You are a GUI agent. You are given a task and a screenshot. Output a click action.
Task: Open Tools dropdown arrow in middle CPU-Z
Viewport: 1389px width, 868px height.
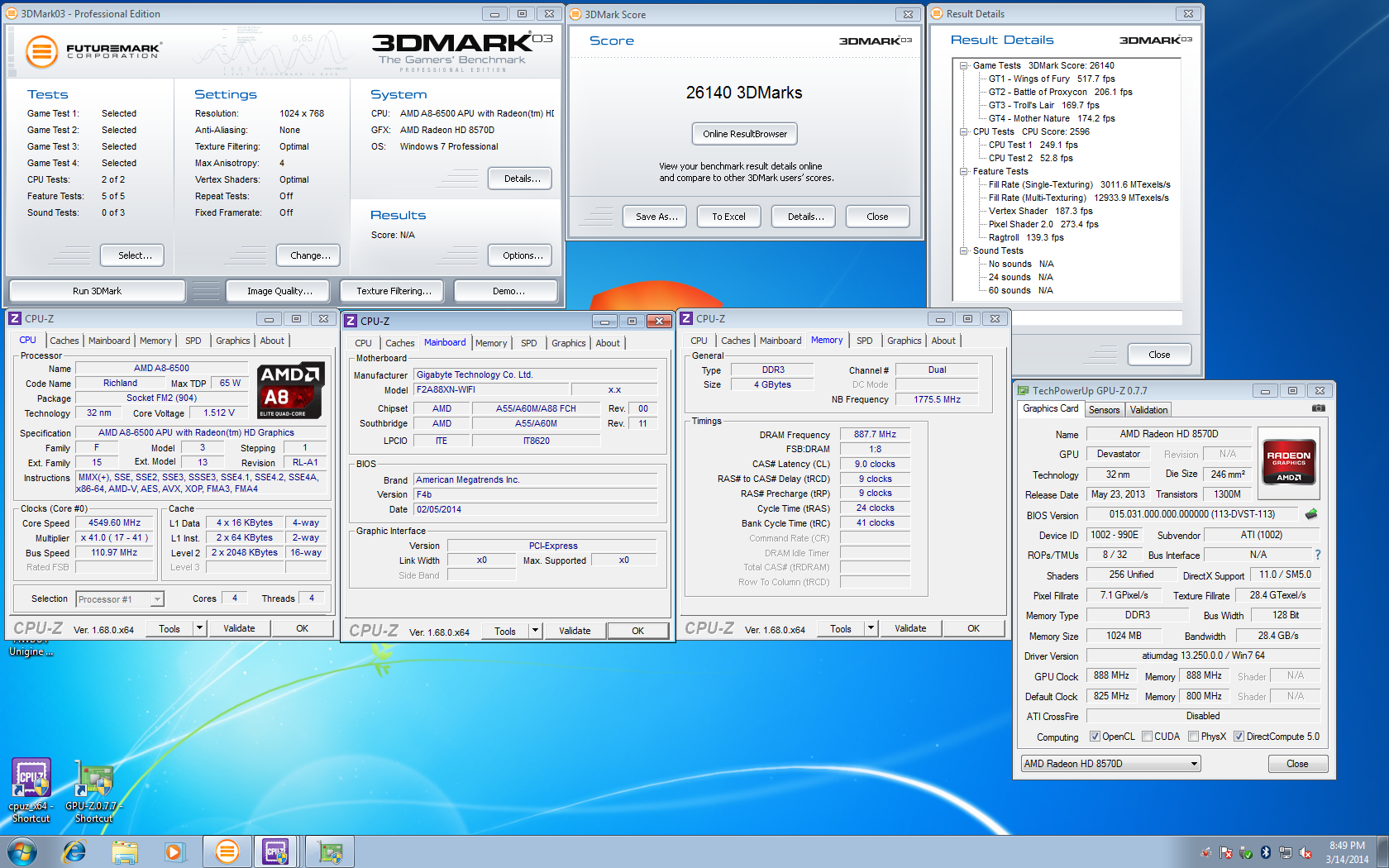tap(535, 631)
